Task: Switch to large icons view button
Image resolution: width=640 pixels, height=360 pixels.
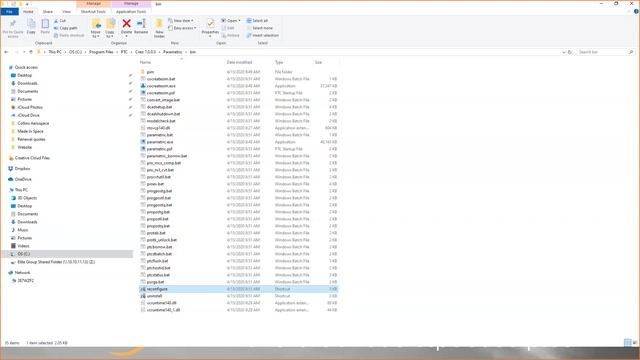Action: (x=635, y=343)
